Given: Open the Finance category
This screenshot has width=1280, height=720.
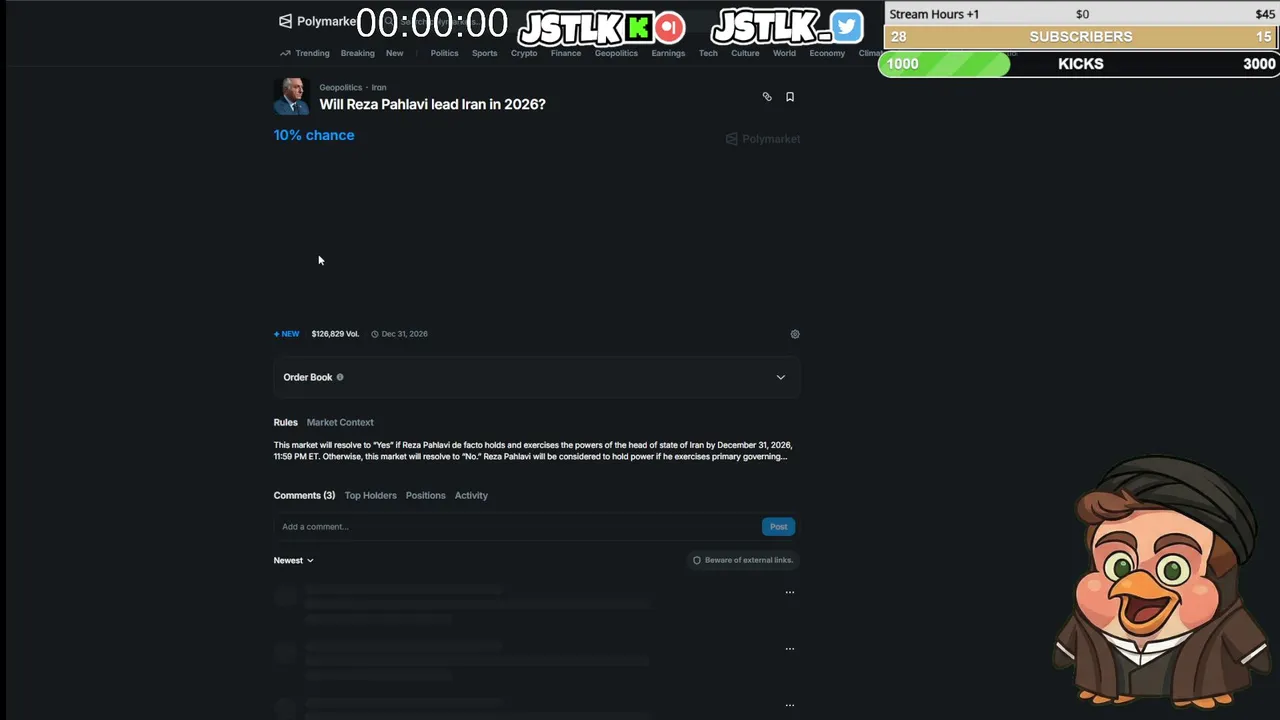Looking at the screenshot, I should [566, 53].
